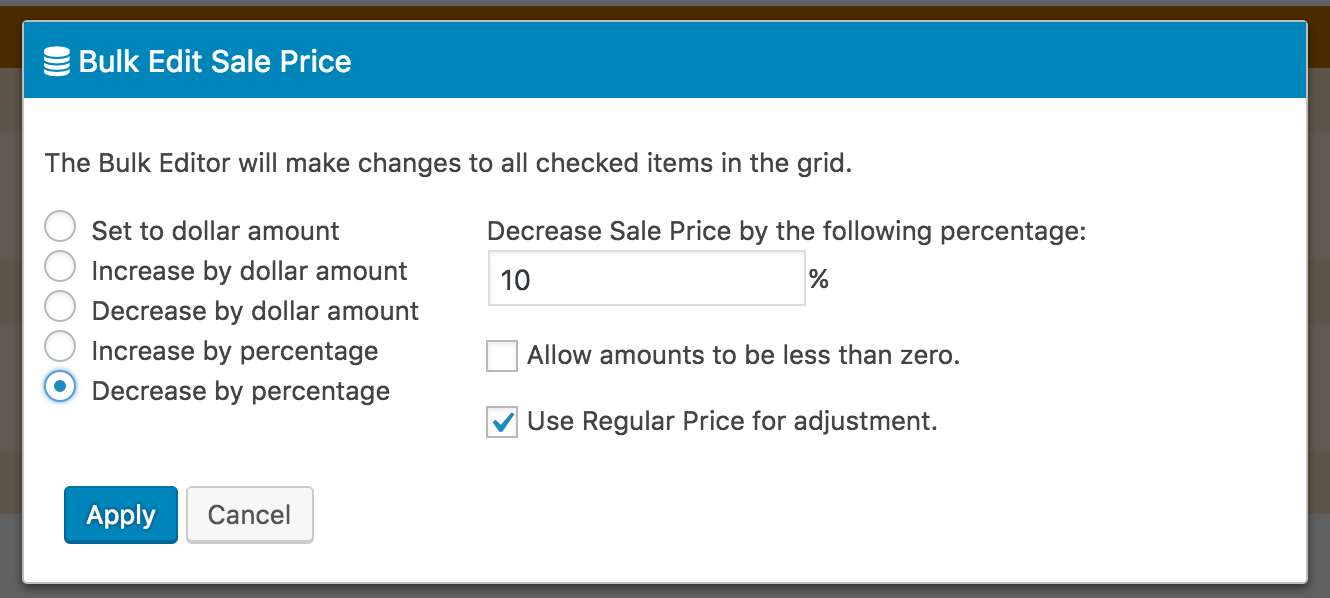Enable the "Allow amounts less than zero" checkbox

[x=502, y=356]
